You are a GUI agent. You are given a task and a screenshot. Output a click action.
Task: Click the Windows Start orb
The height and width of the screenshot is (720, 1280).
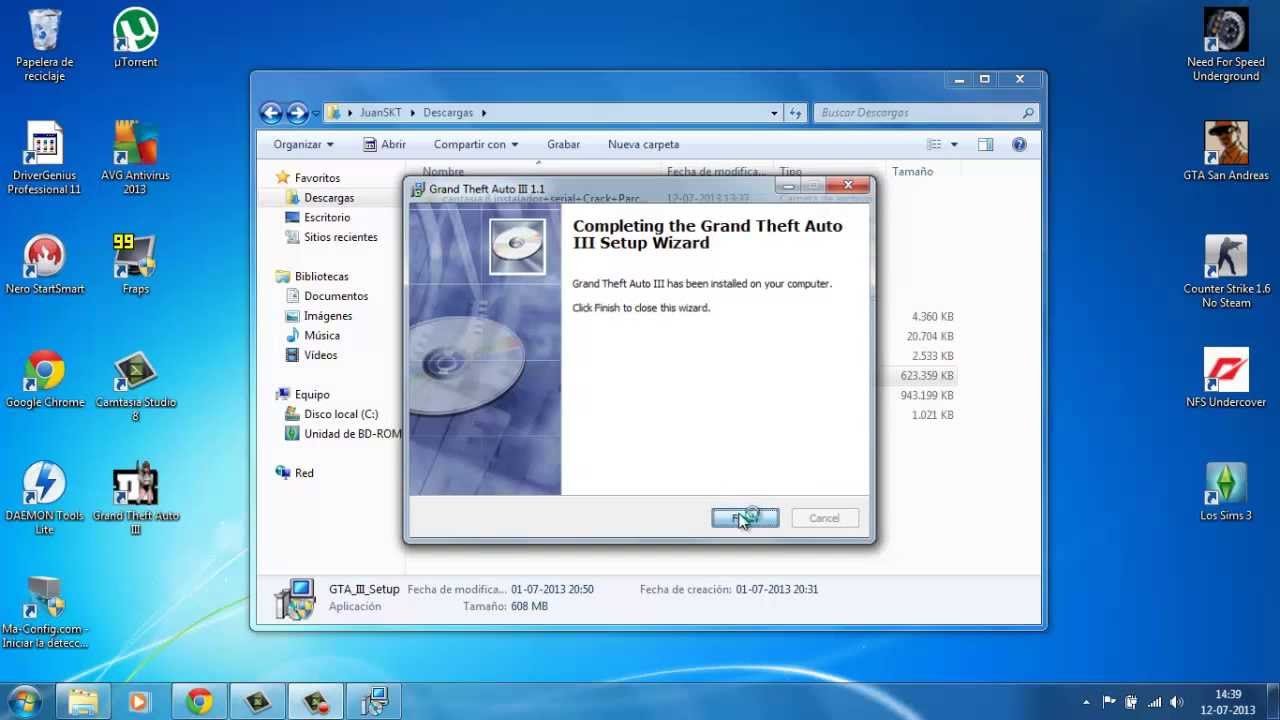[x=24, y=701]
